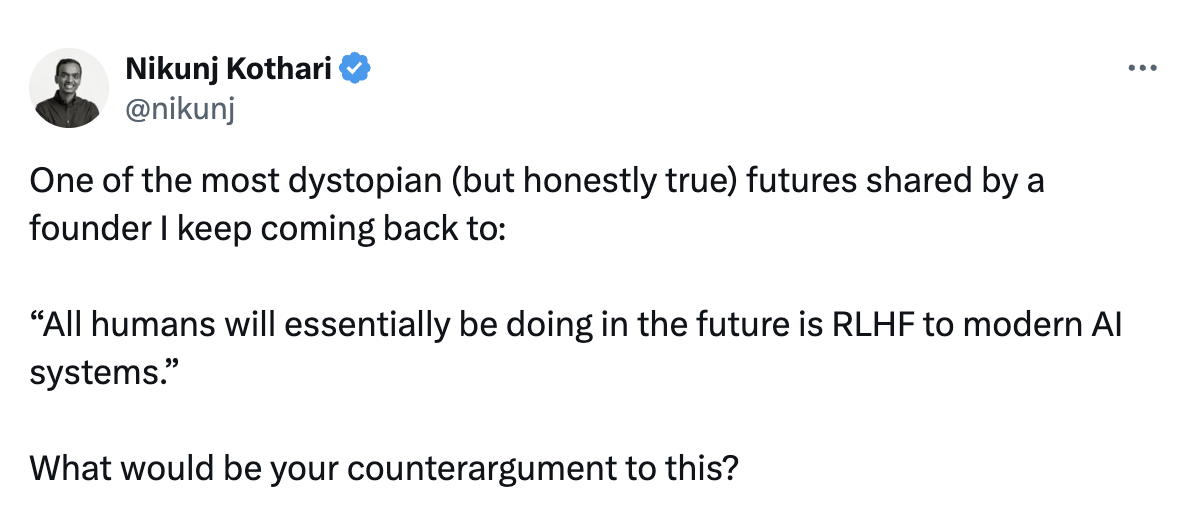Click the blue verified checkmark badge
The height and width of the screenshot is (510, 1184).
[x=356, y=68]
